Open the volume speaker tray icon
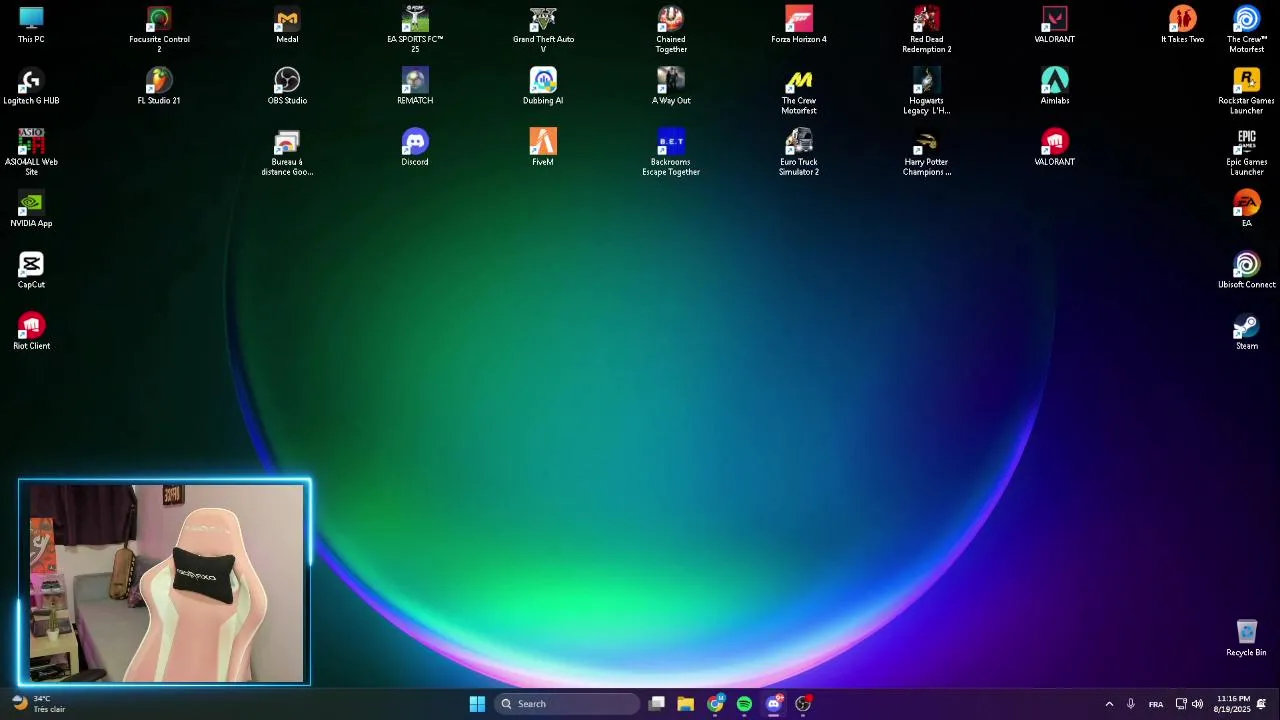 point(1197,704)
